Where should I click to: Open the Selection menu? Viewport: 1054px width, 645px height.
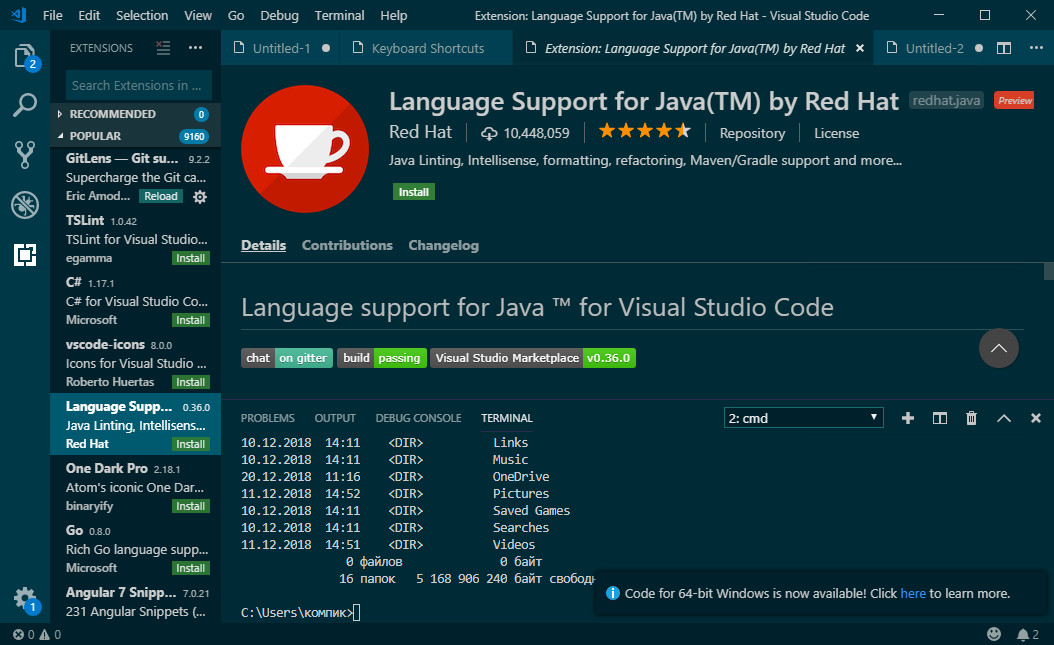142,15
